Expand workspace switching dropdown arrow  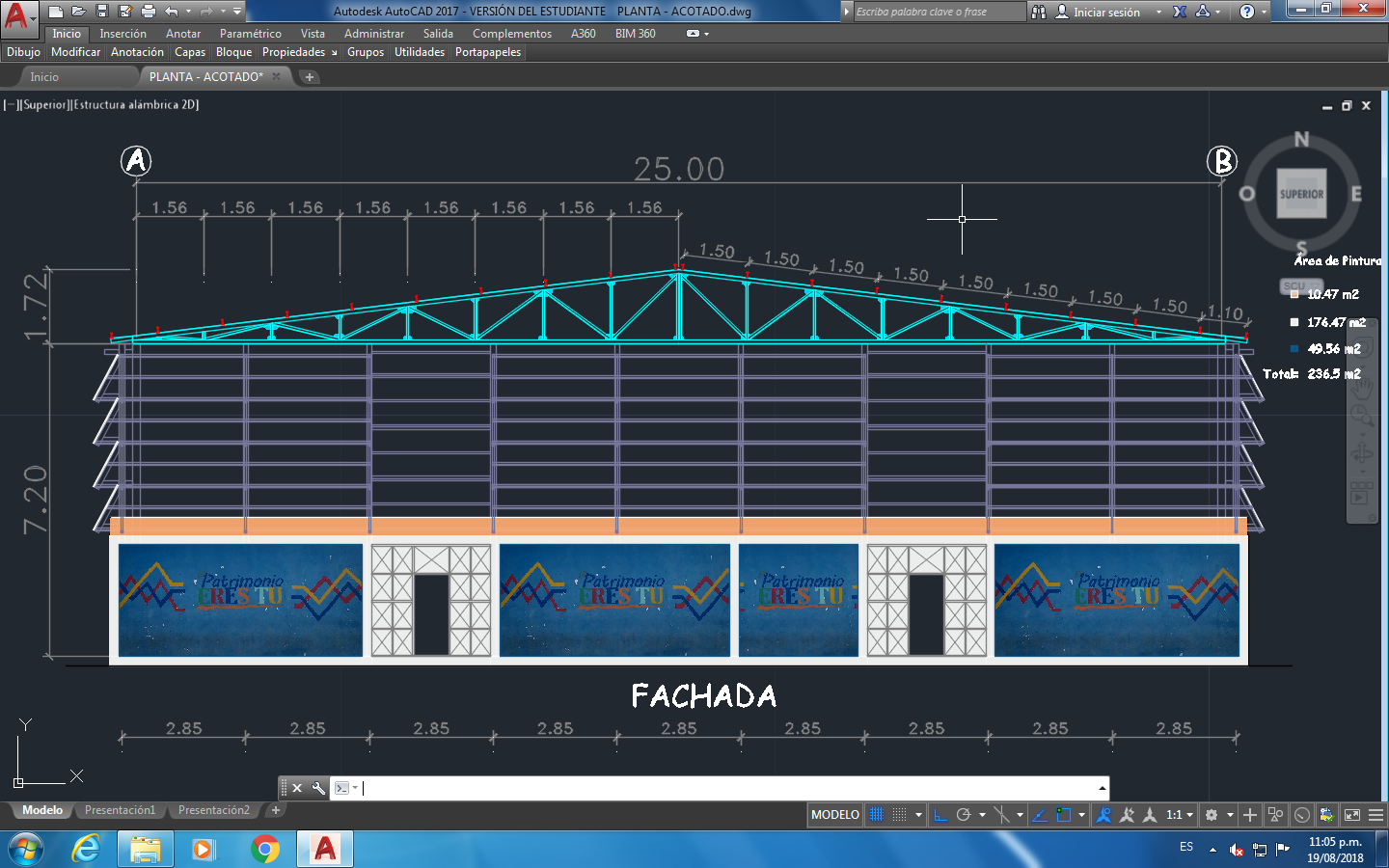click(x=1230, y=815)
